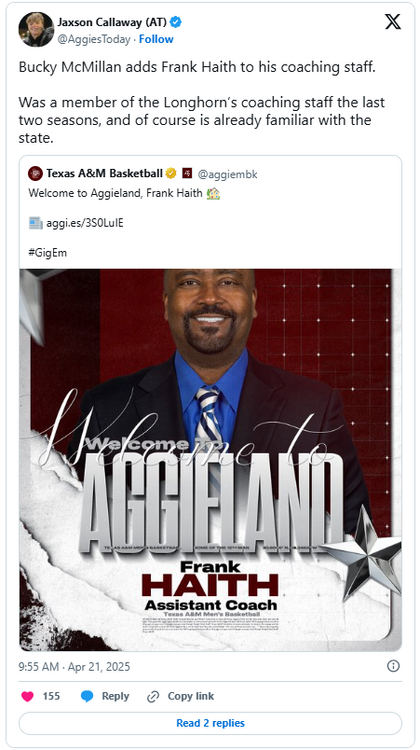This screenshot has width=420, height=750.
Task: Click the X logo icon
Action: tap(393, 22)
